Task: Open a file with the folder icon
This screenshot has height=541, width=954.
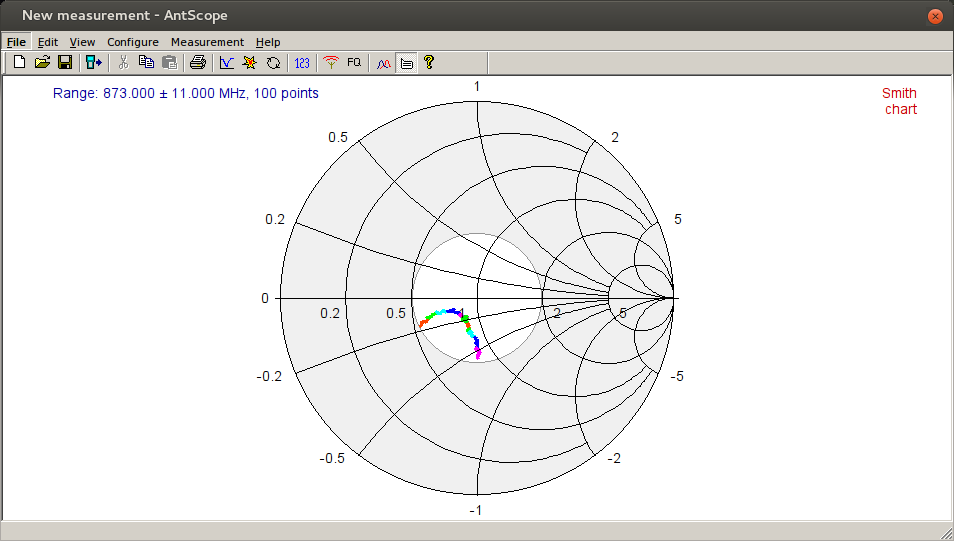Action: point(42,62)
